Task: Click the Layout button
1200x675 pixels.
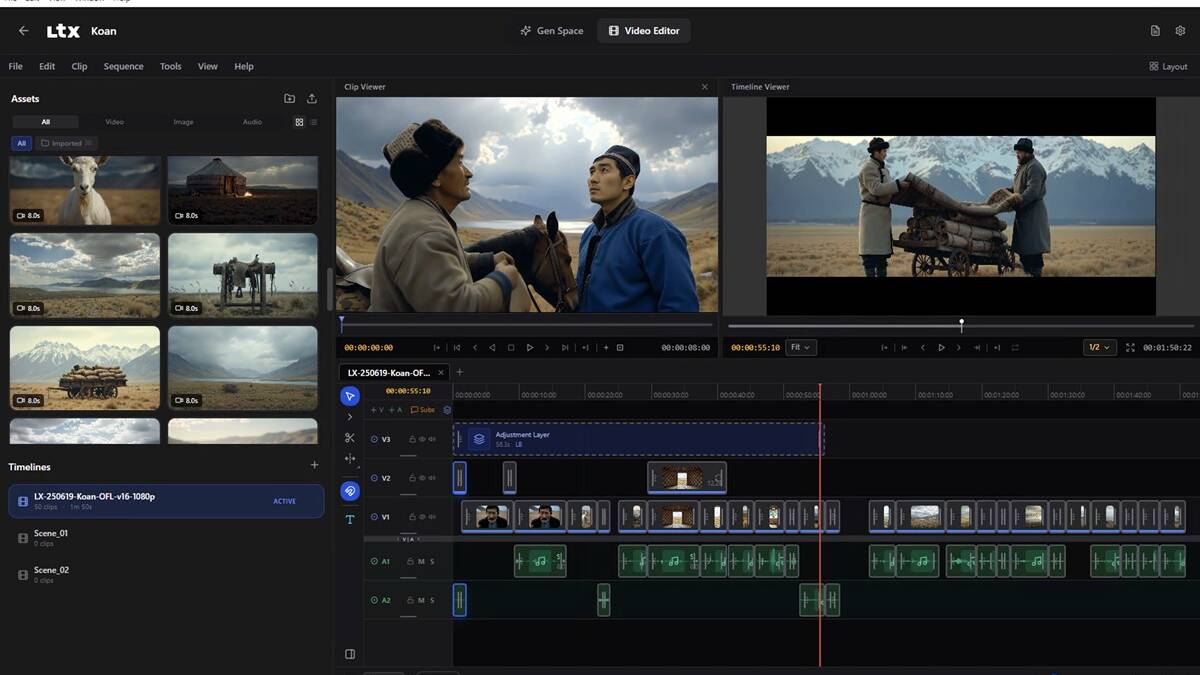Action: (1168, 67)
